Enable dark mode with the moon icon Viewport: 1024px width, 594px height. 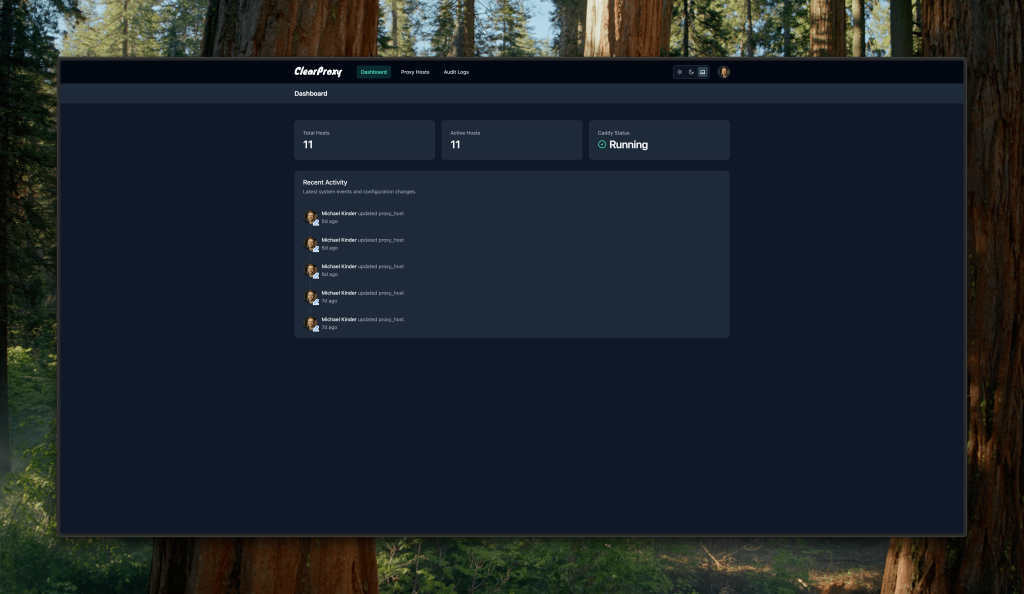(x=691, y=71)
